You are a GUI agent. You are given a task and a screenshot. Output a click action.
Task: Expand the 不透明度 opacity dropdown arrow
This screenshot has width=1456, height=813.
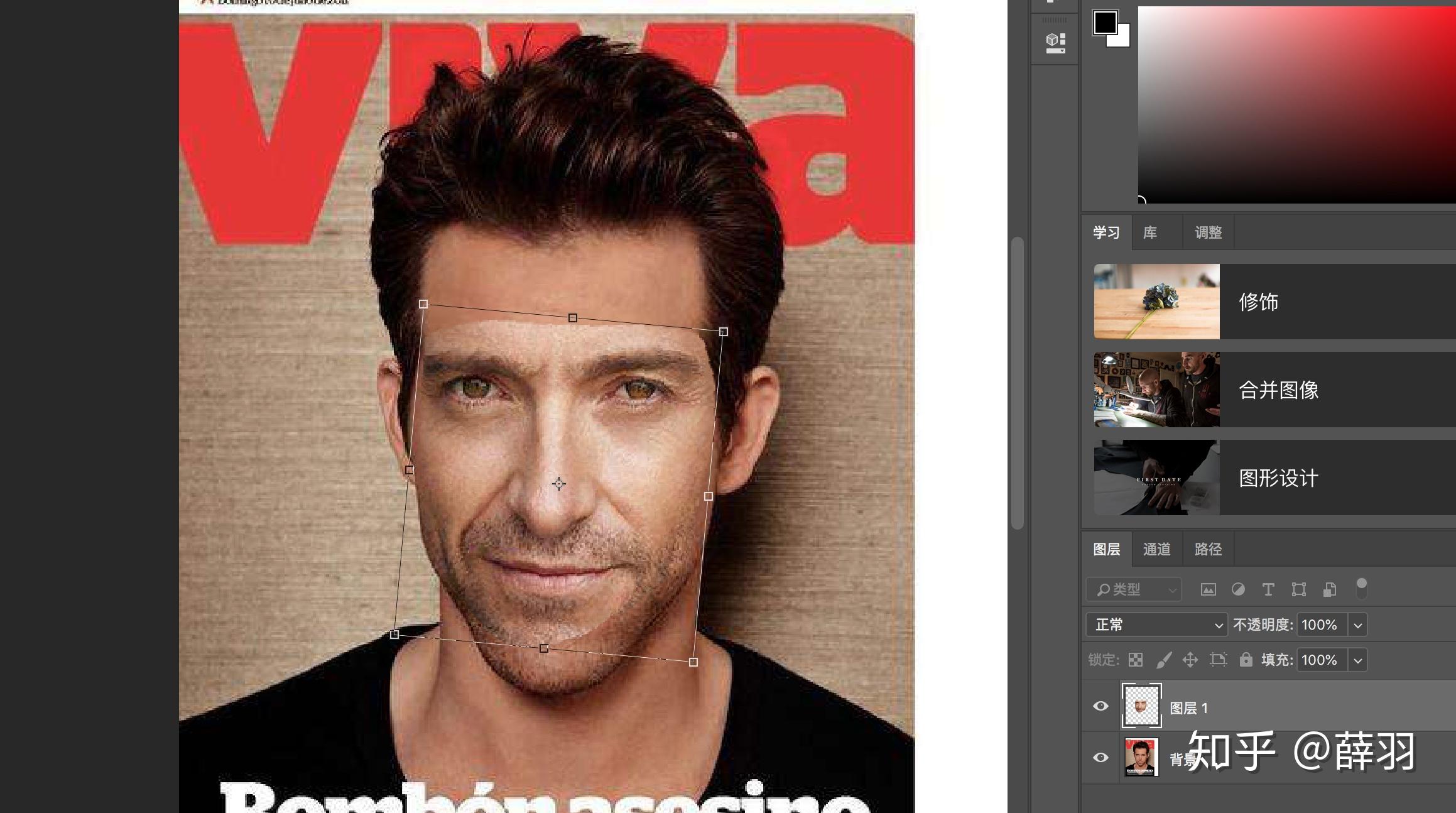(x=1357, y=625)
